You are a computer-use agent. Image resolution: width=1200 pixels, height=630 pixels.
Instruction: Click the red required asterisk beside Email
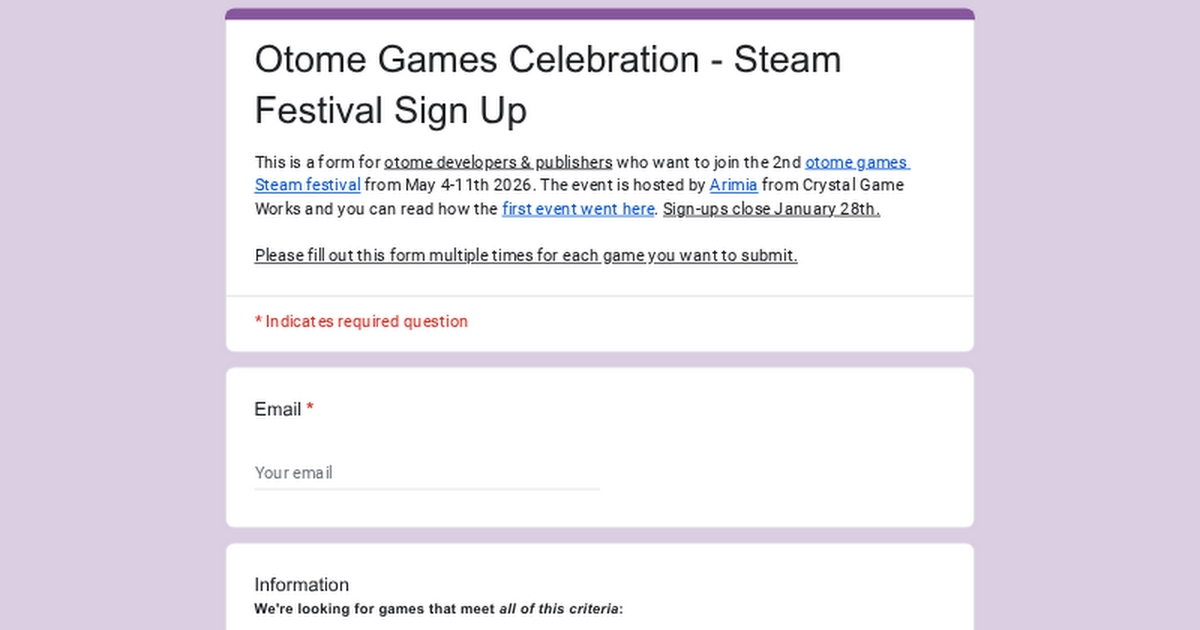[310, 409]
